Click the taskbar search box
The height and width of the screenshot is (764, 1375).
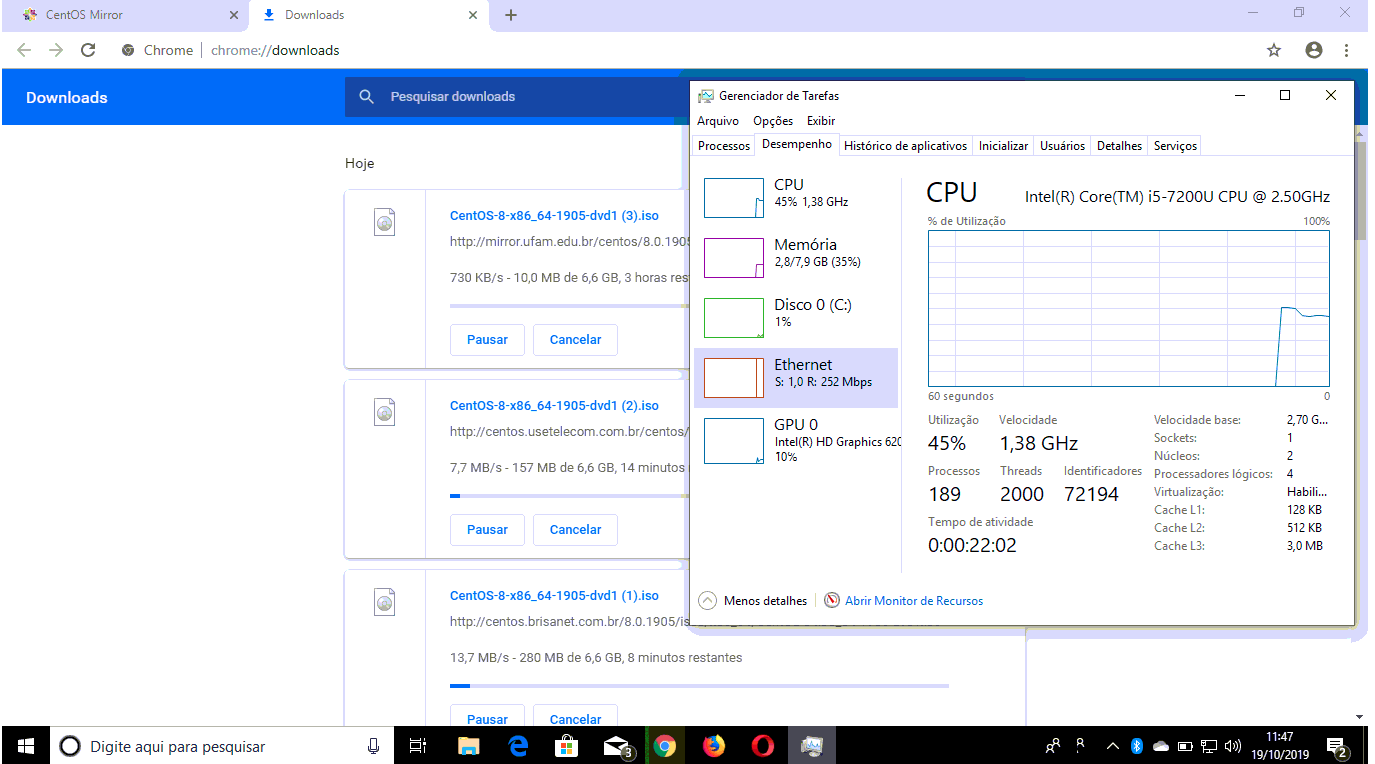pyautogui.click(x=222, y=746)
